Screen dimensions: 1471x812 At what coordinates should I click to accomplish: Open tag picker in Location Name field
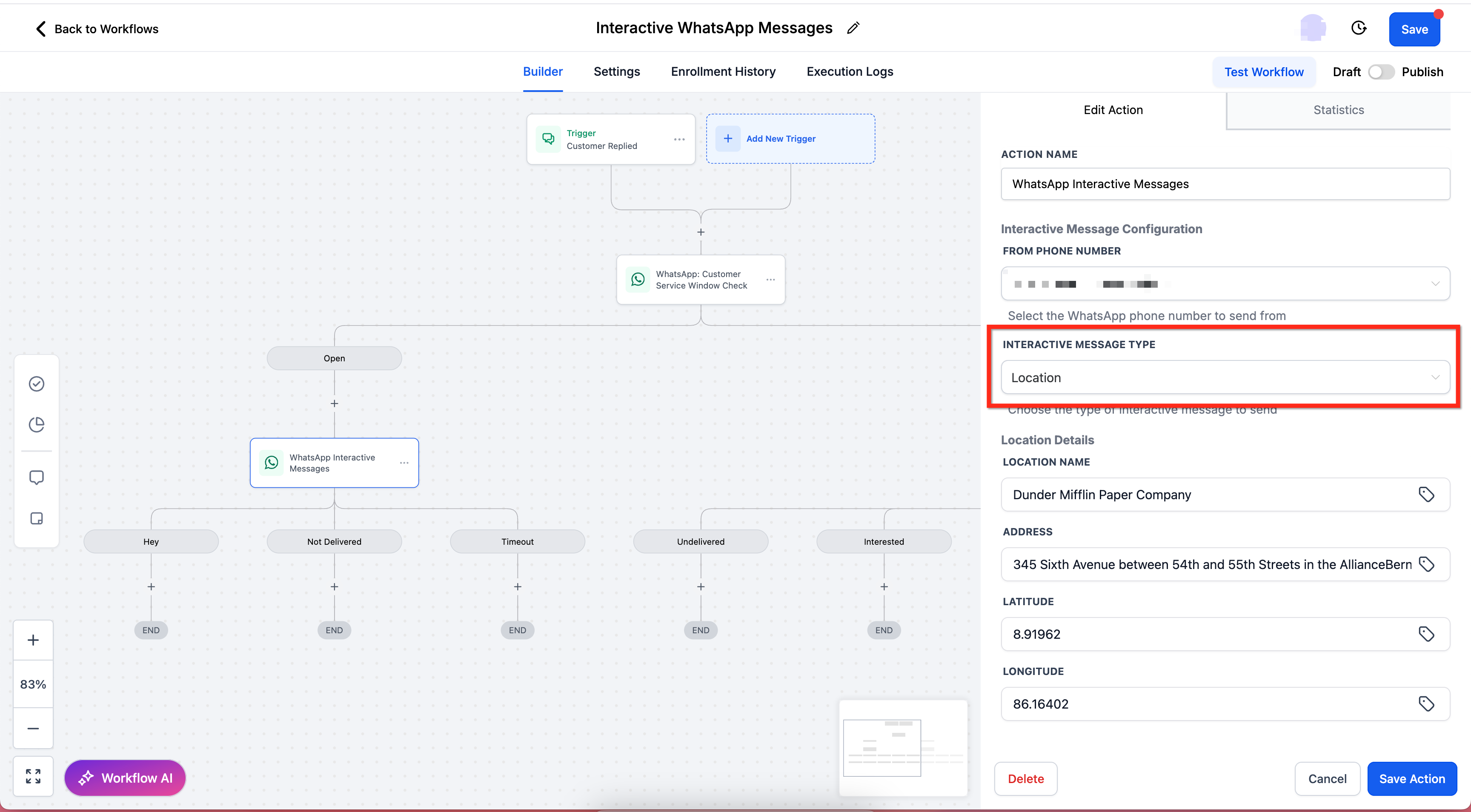click(x=1426, y=495)
